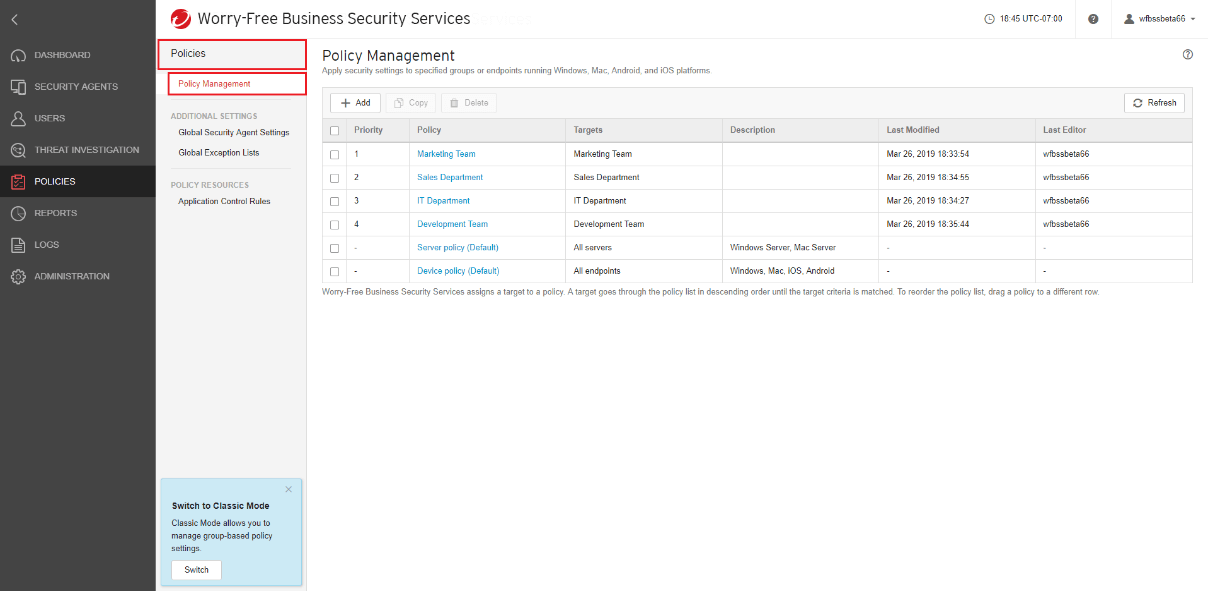Screen dimensions: 1208x591
Task: Click the help question mark in header
Action: point(1093,19)
